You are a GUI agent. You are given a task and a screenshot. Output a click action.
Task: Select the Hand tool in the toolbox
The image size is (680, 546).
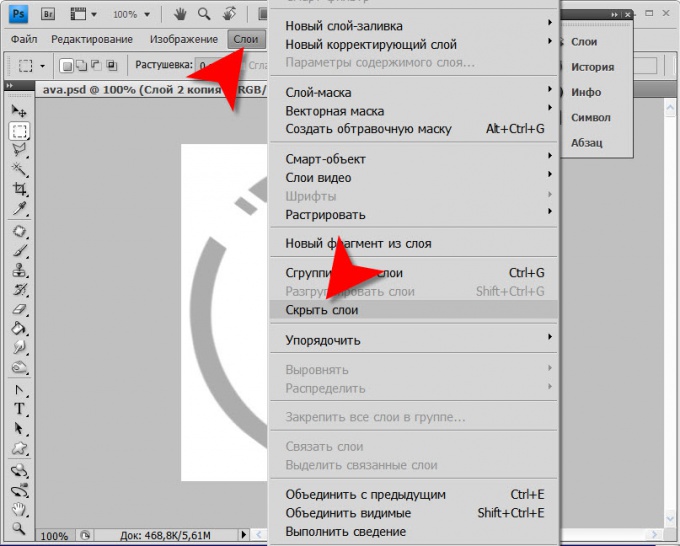(19, 509)
